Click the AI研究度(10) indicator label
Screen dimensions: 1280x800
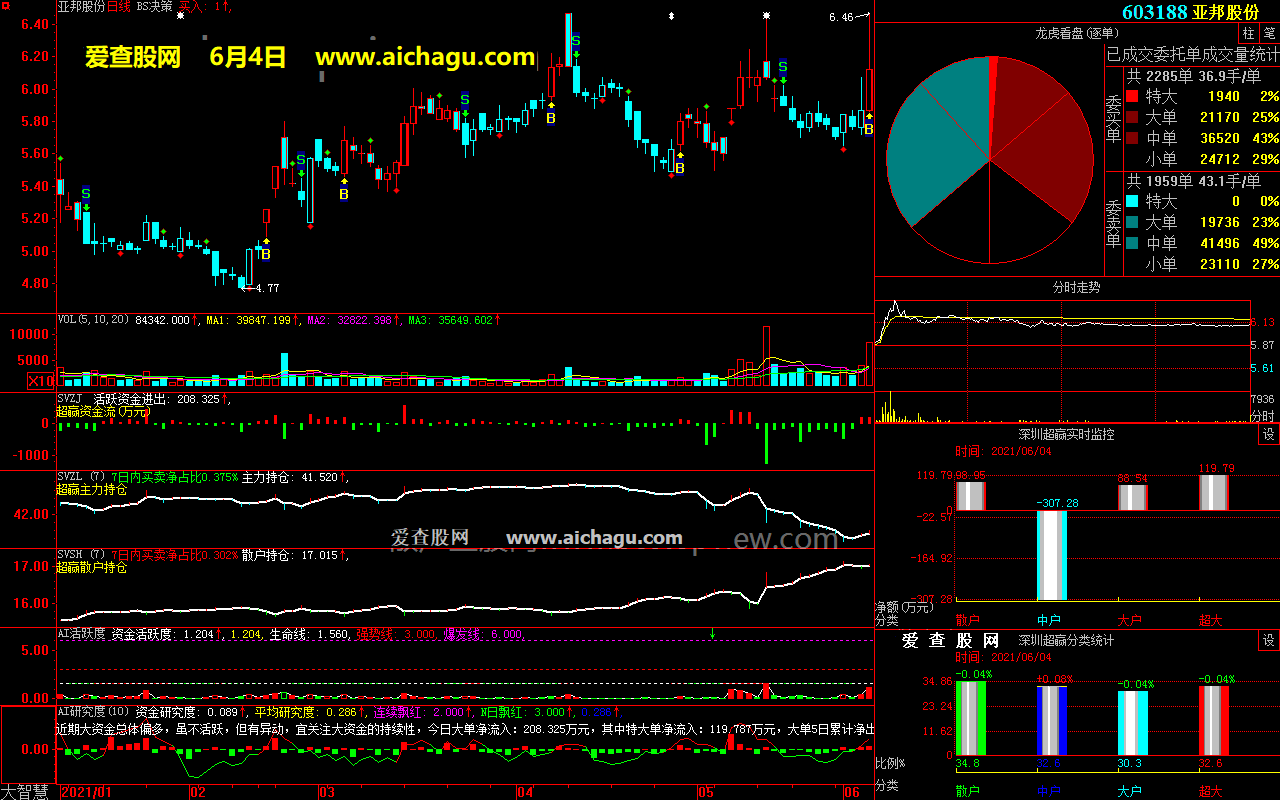pos(94,712)
